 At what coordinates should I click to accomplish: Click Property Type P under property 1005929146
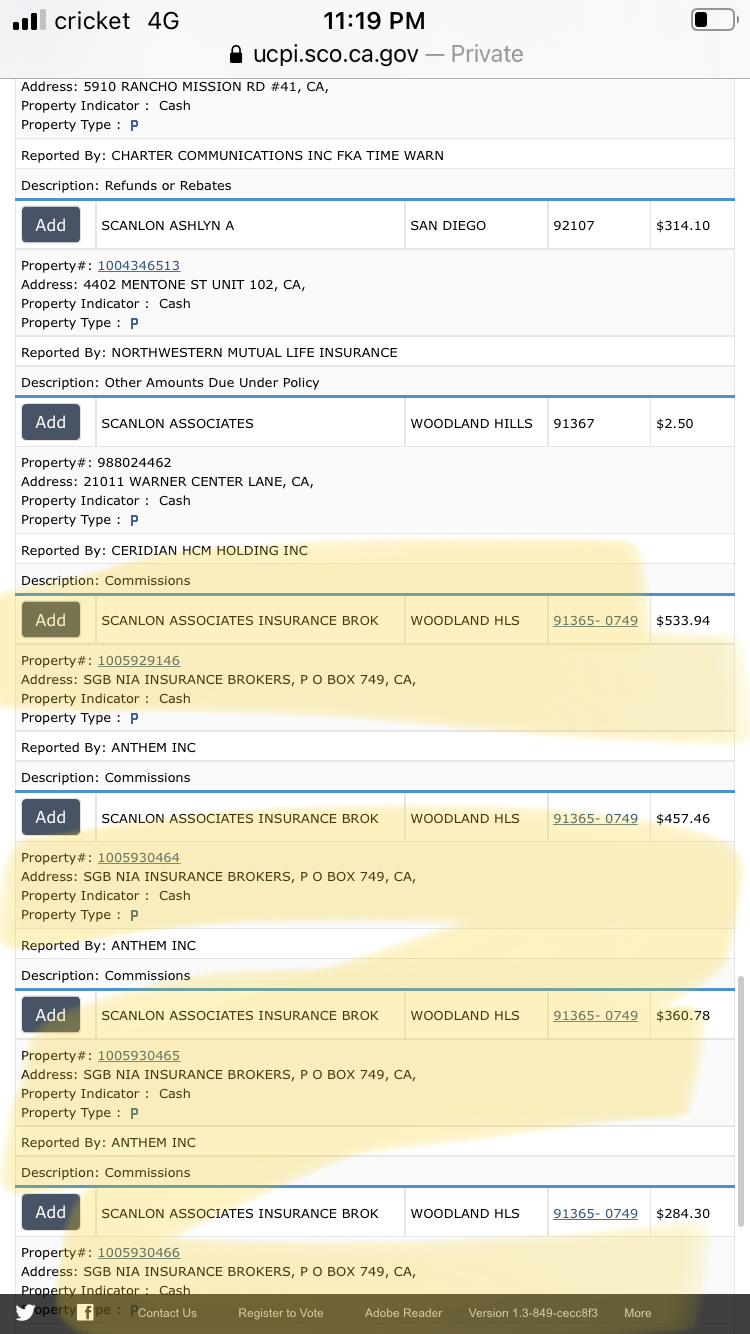coord(134,718)
